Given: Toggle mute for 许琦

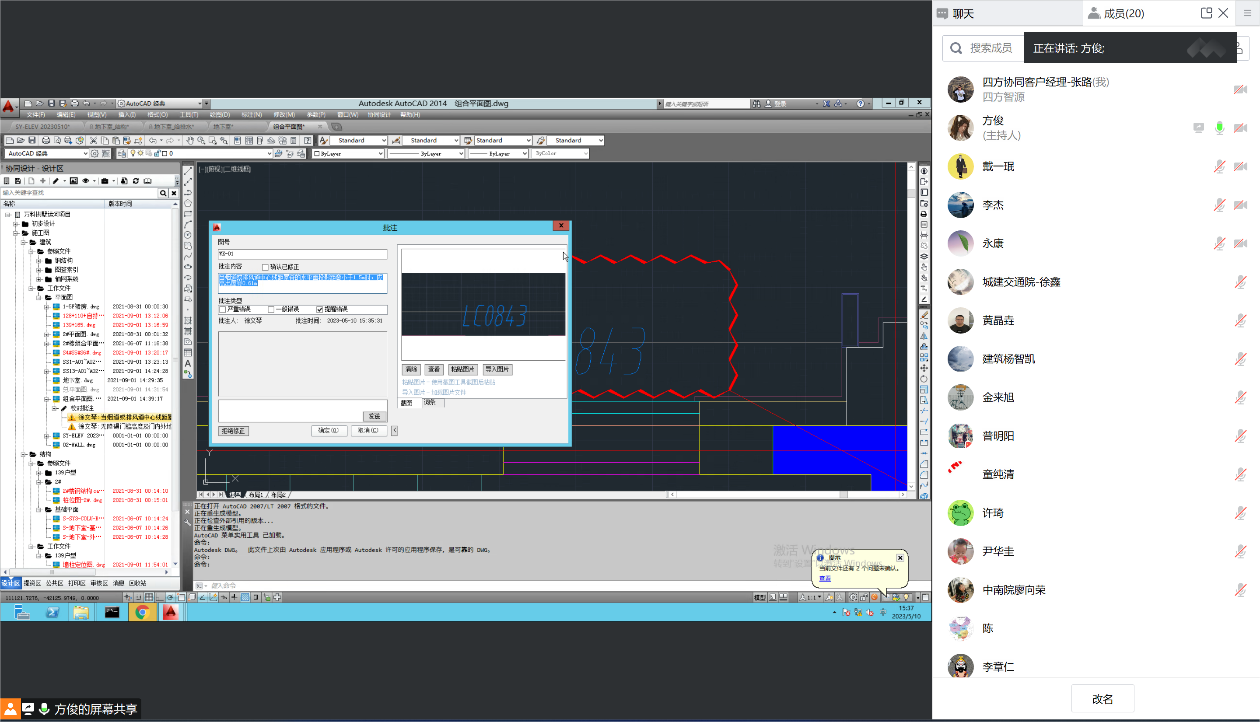Looking at the screenshot, I should 1240,513.
